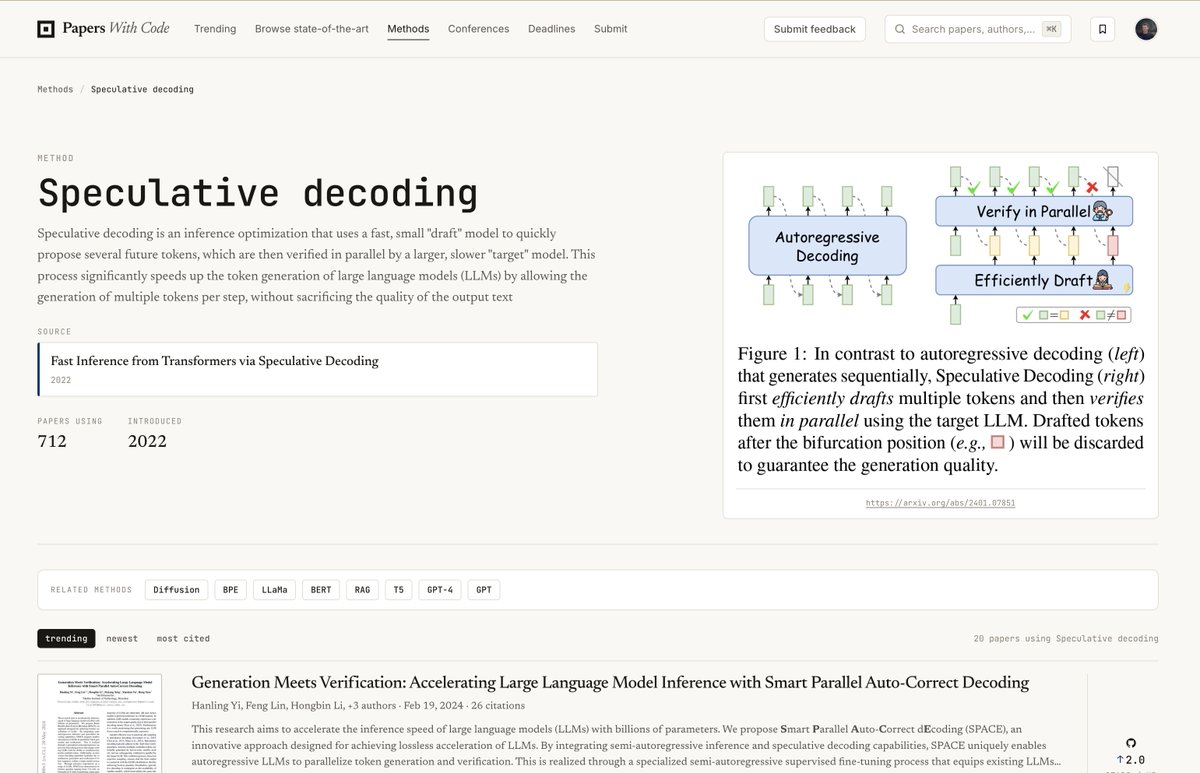
Task: Select the LLaMa related method tag
Action: (x=274, y=590)
